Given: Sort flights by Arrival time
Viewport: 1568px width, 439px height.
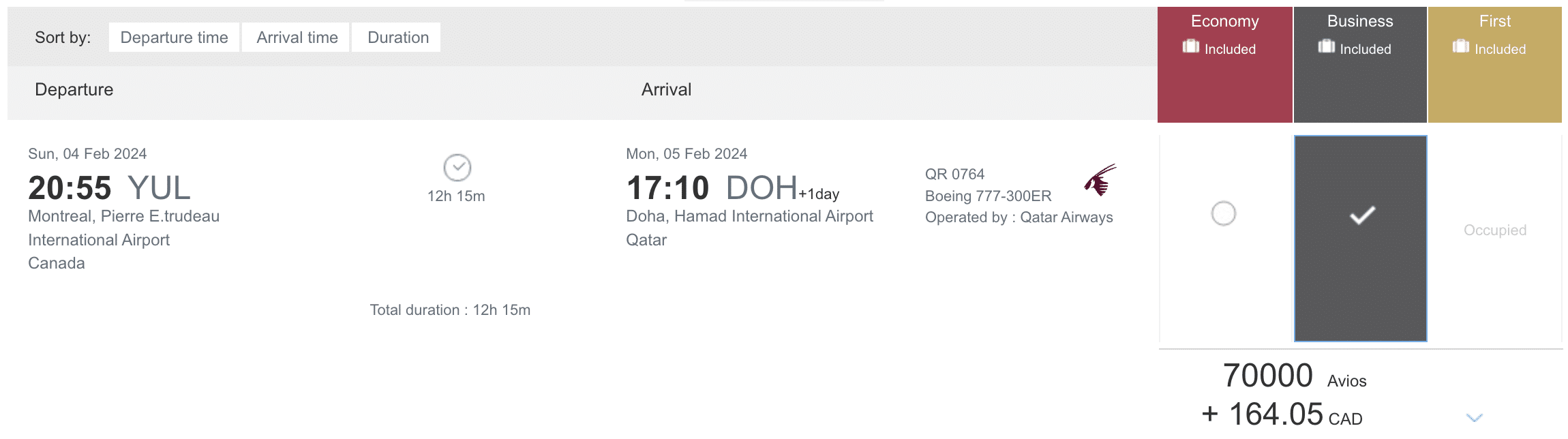Looking at the screenshot, I should (297, 37).
